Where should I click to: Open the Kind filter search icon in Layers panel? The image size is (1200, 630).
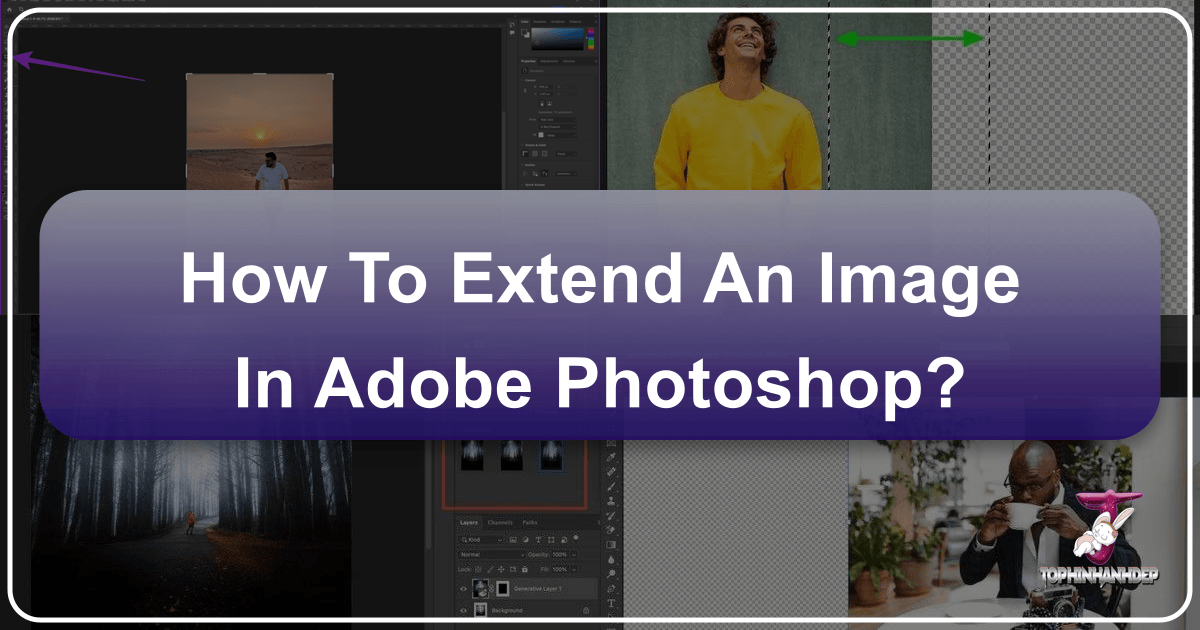pyautogui.click(x=465, y=539)
